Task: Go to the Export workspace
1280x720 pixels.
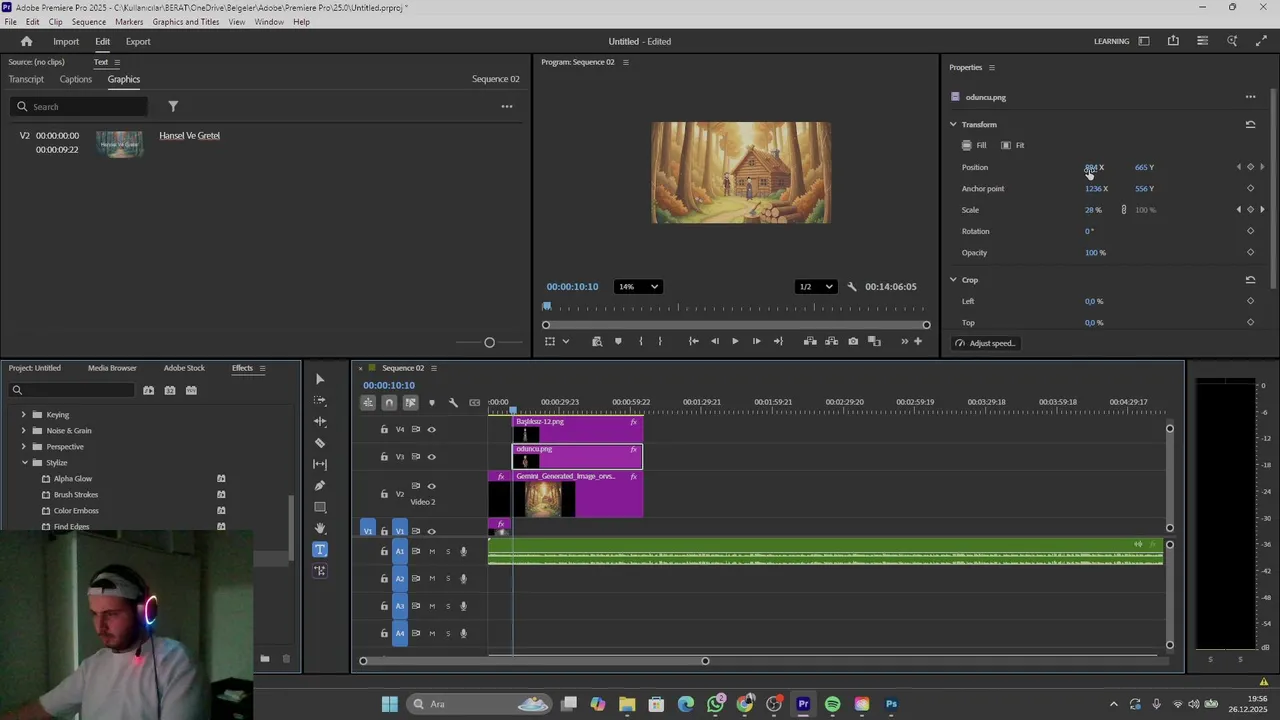Action: tap(138, 42)
